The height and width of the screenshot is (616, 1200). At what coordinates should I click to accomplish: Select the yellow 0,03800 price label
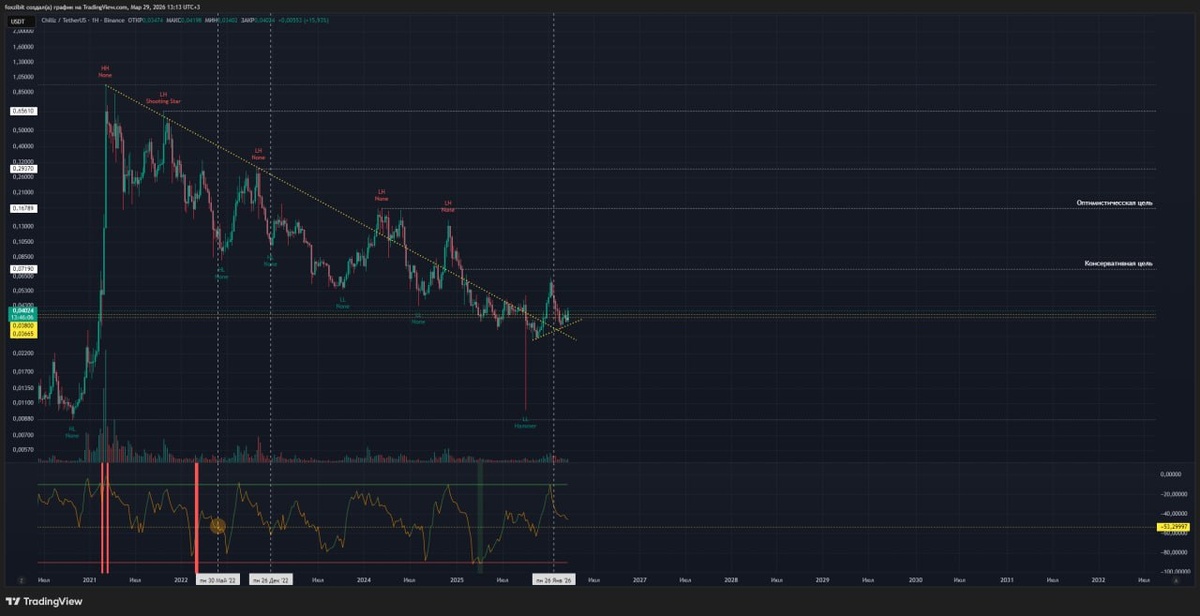coord(23,326)
